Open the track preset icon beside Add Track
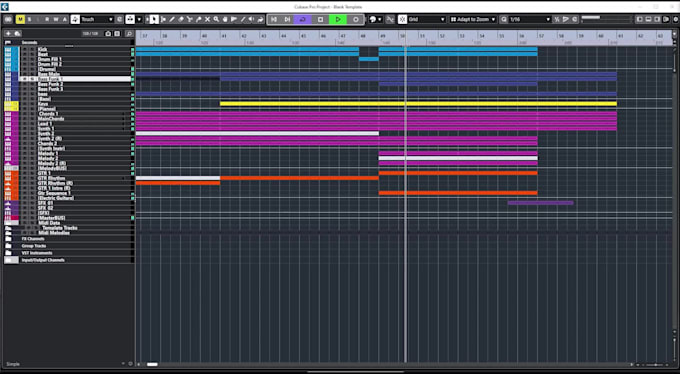This screenshot has width=680, height=374. click(x=17, y=33)
